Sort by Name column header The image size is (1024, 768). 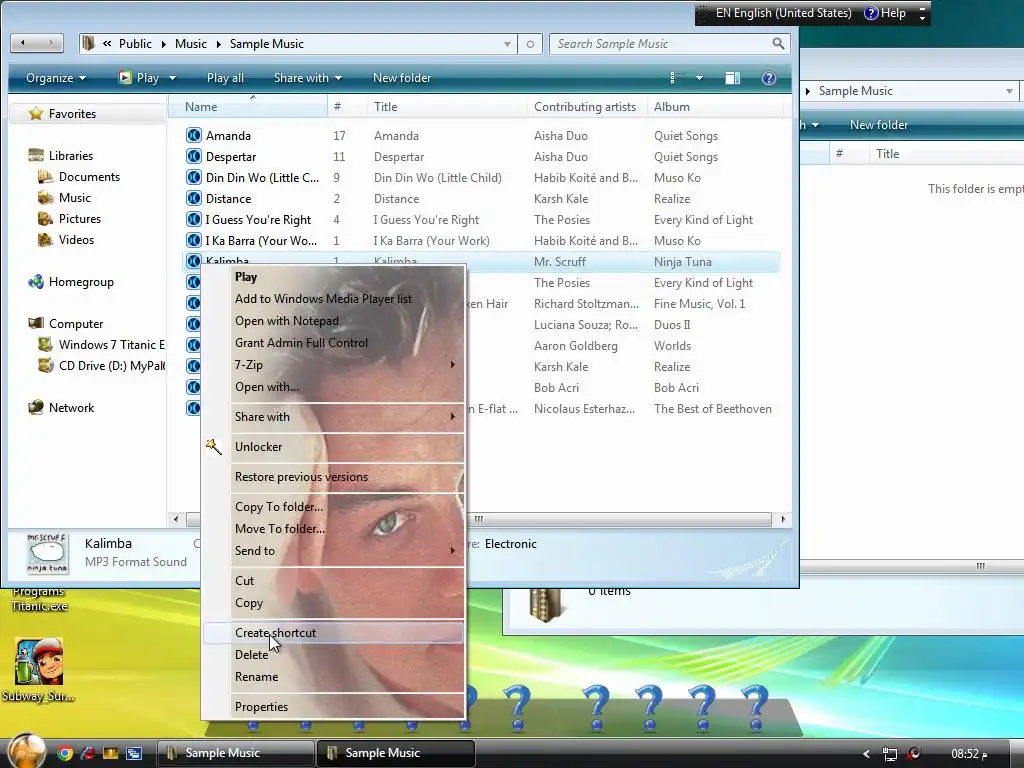click(x=248, y=106)
